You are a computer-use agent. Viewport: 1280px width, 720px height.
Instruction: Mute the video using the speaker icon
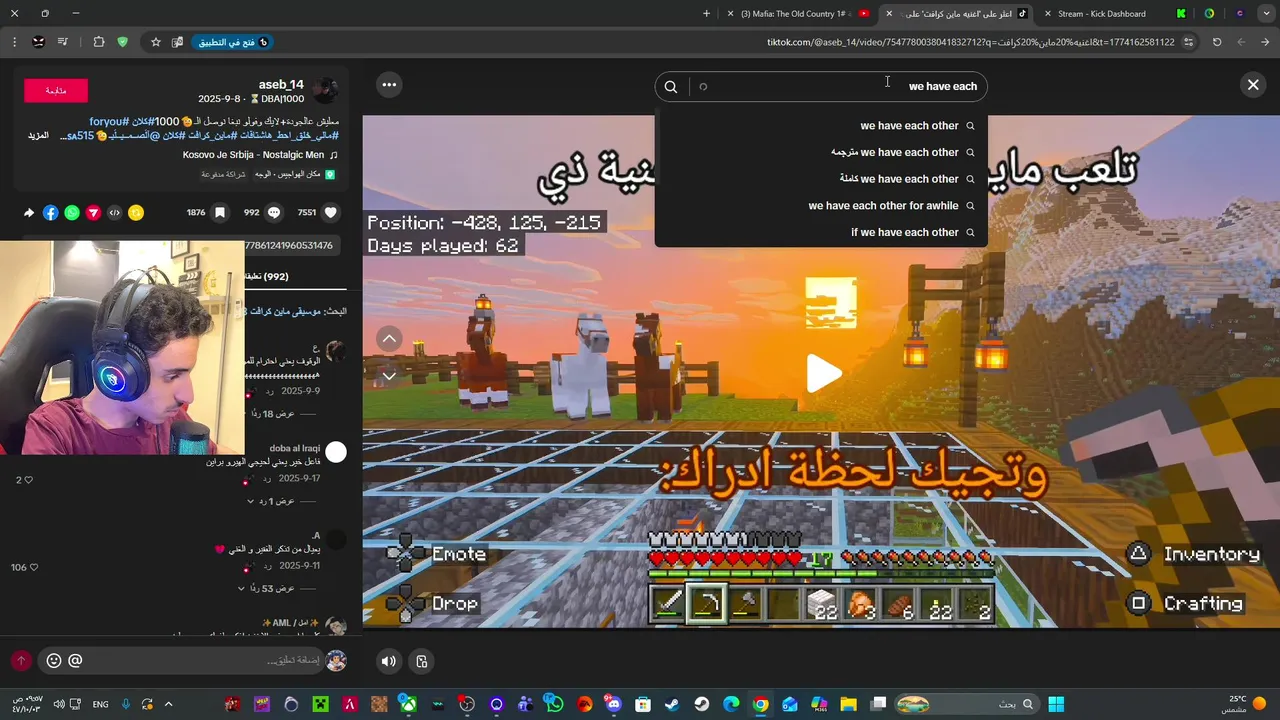389,661
